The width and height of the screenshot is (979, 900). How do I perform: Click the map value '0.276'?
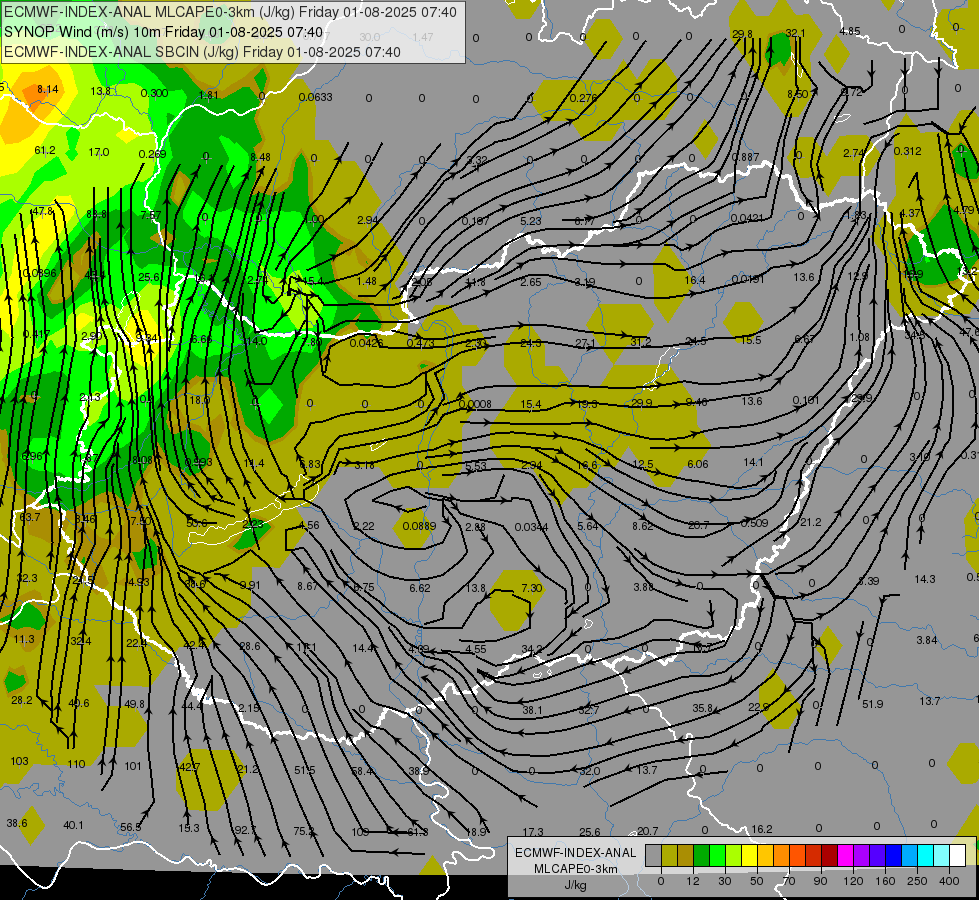point(583,98)
